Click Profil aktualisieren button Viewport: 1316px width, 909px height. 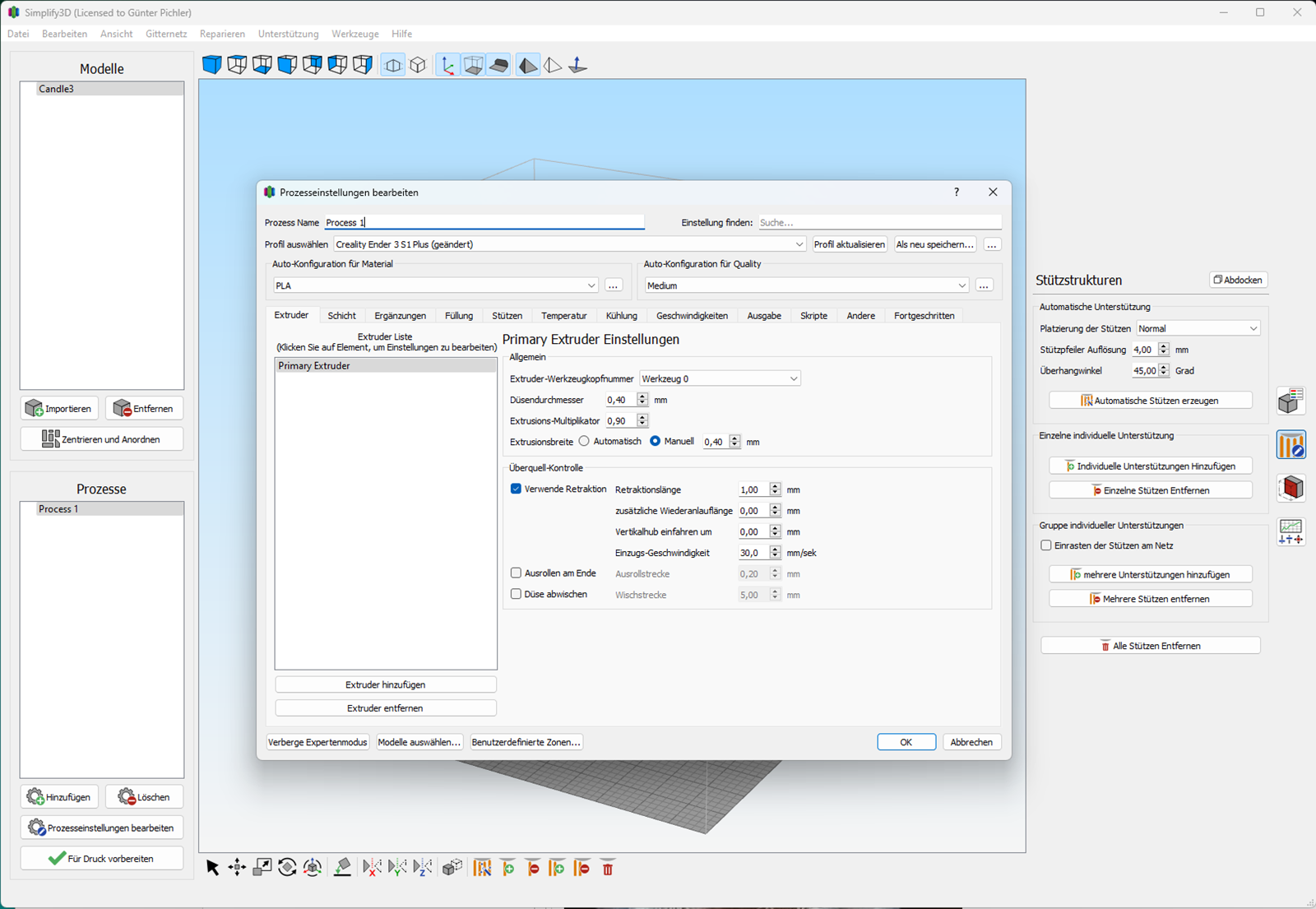[x=850, y=244]
